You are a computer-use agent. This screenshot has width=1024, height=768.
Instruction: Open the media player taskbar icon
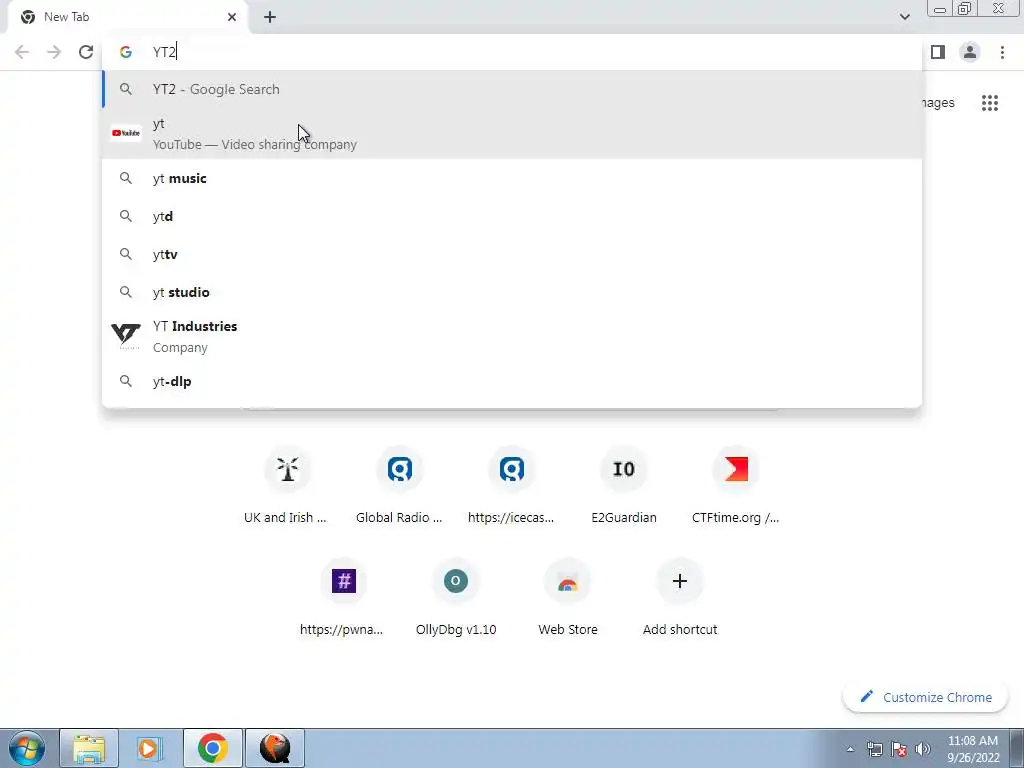coord(148,748)
